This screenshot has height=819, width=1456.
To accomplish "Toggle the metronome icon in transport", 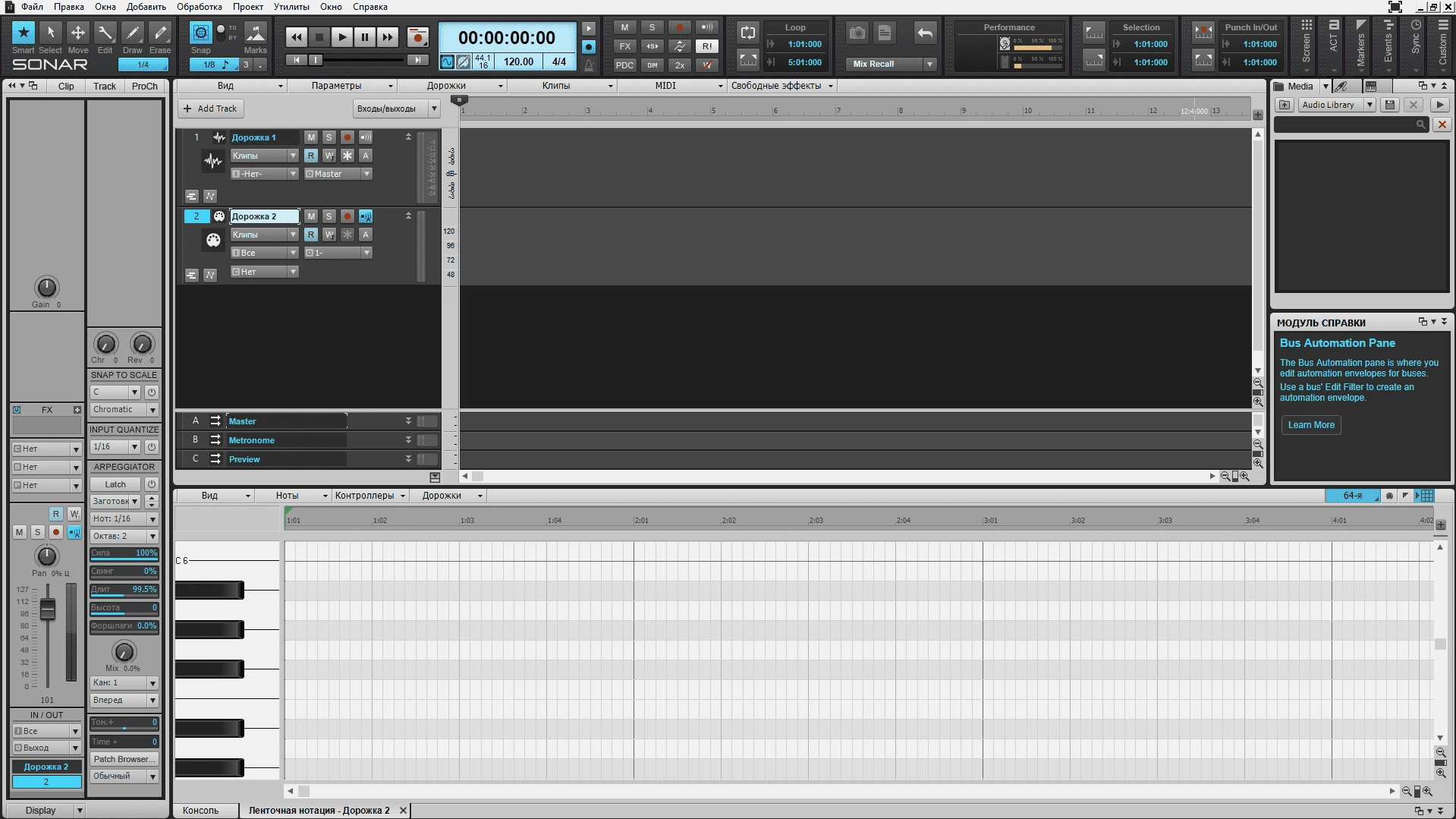I will (x=589, y=66).
